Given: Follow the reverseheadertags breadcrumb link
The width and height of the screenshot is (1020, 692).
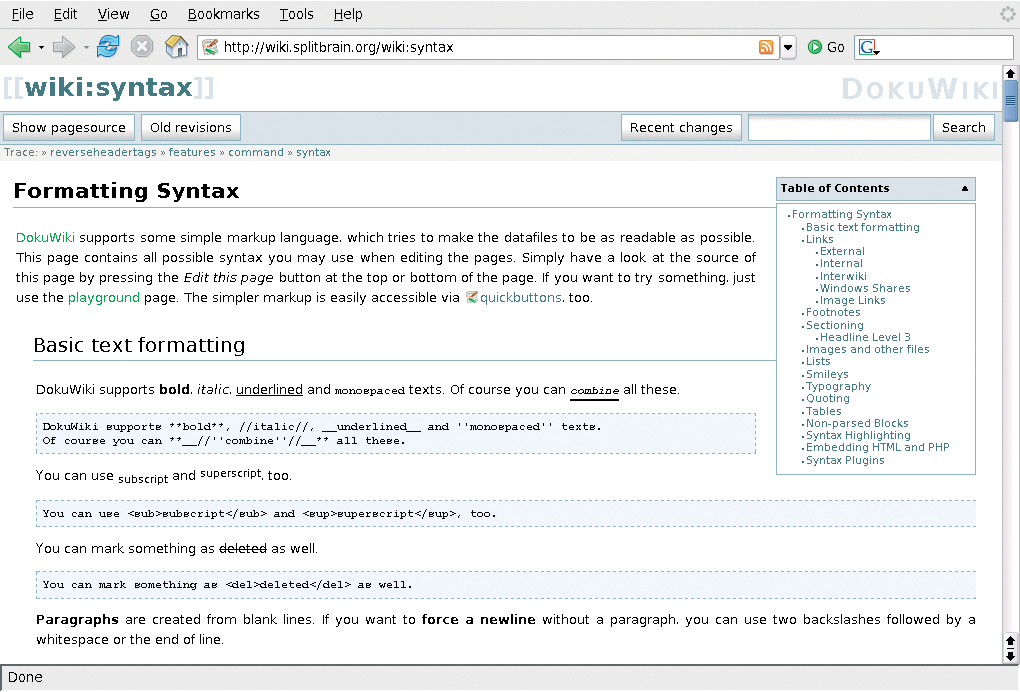Looking at the screenshot, I should [x=103, y=152].
